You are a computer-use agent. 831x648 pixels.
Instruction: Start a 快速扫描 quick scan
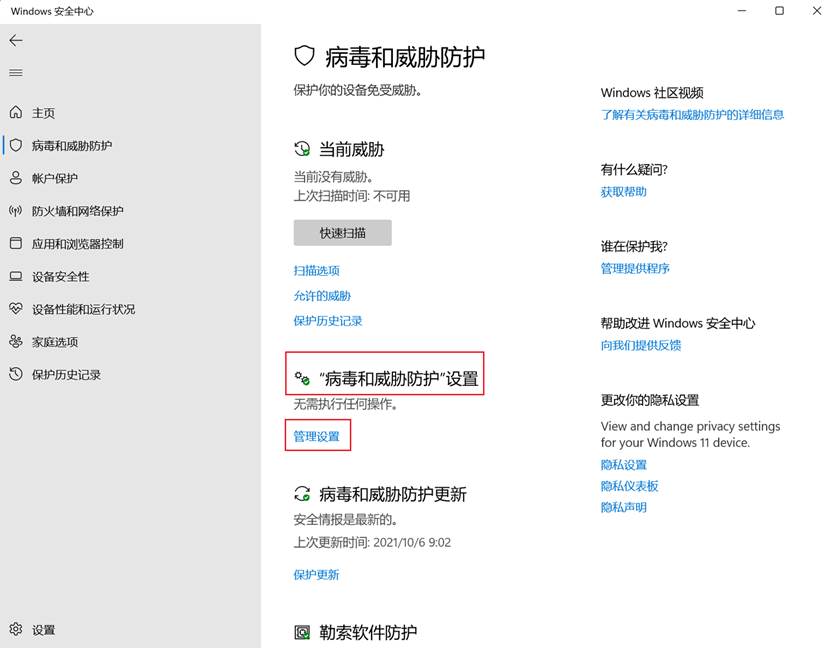point(342,233)
